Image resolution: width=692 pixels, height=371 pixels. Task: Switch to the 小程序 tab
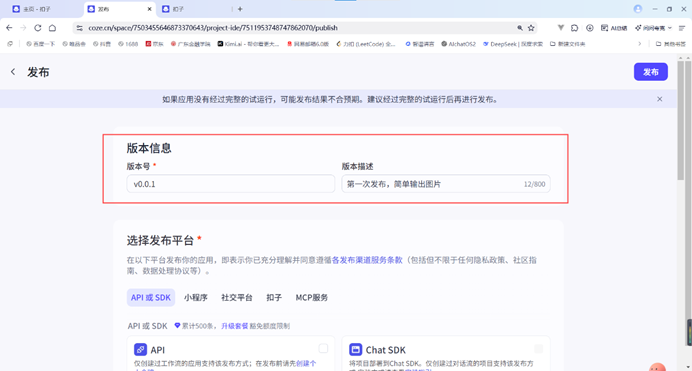click(x=196, y=297)
